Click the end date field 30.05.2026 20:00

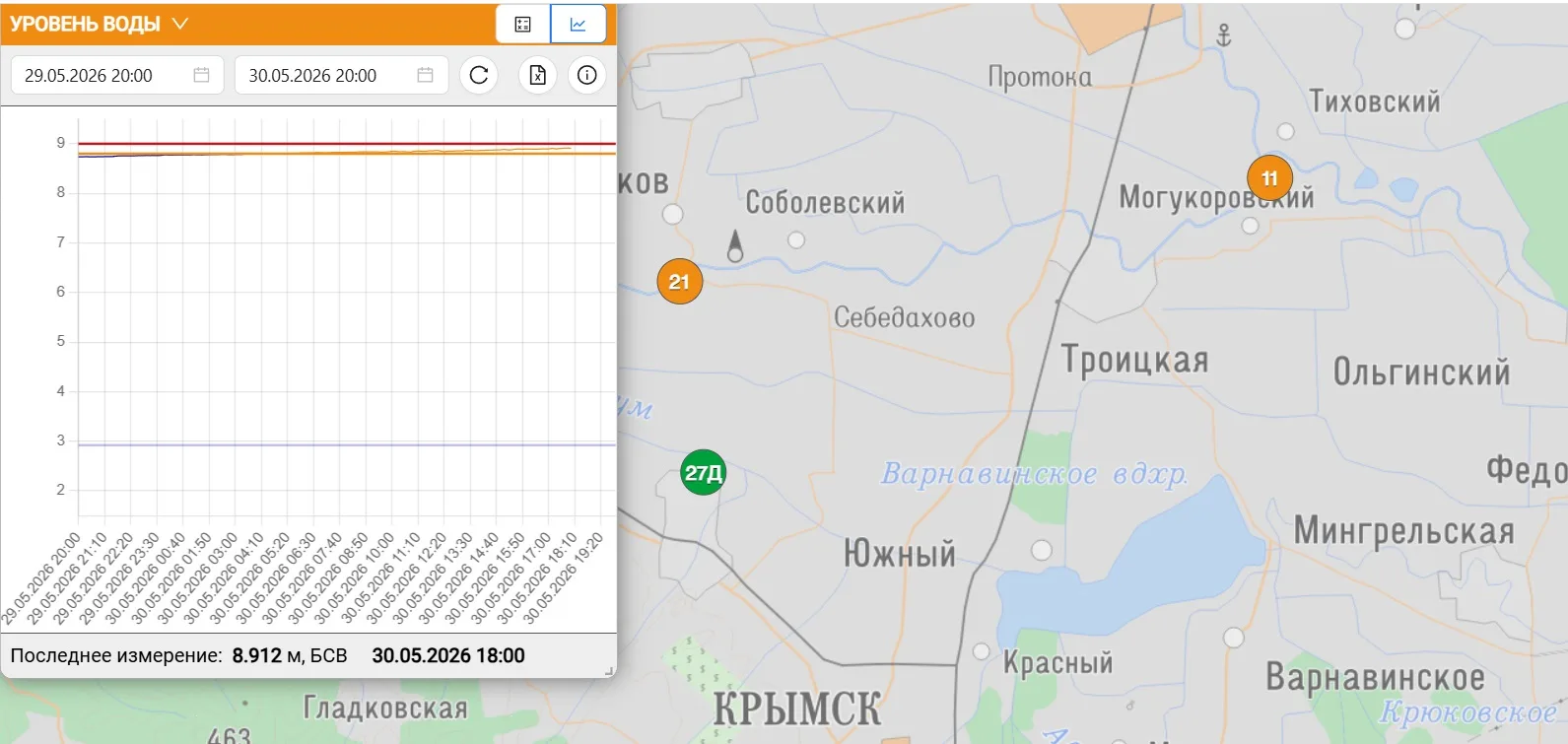tap(341, 75)
